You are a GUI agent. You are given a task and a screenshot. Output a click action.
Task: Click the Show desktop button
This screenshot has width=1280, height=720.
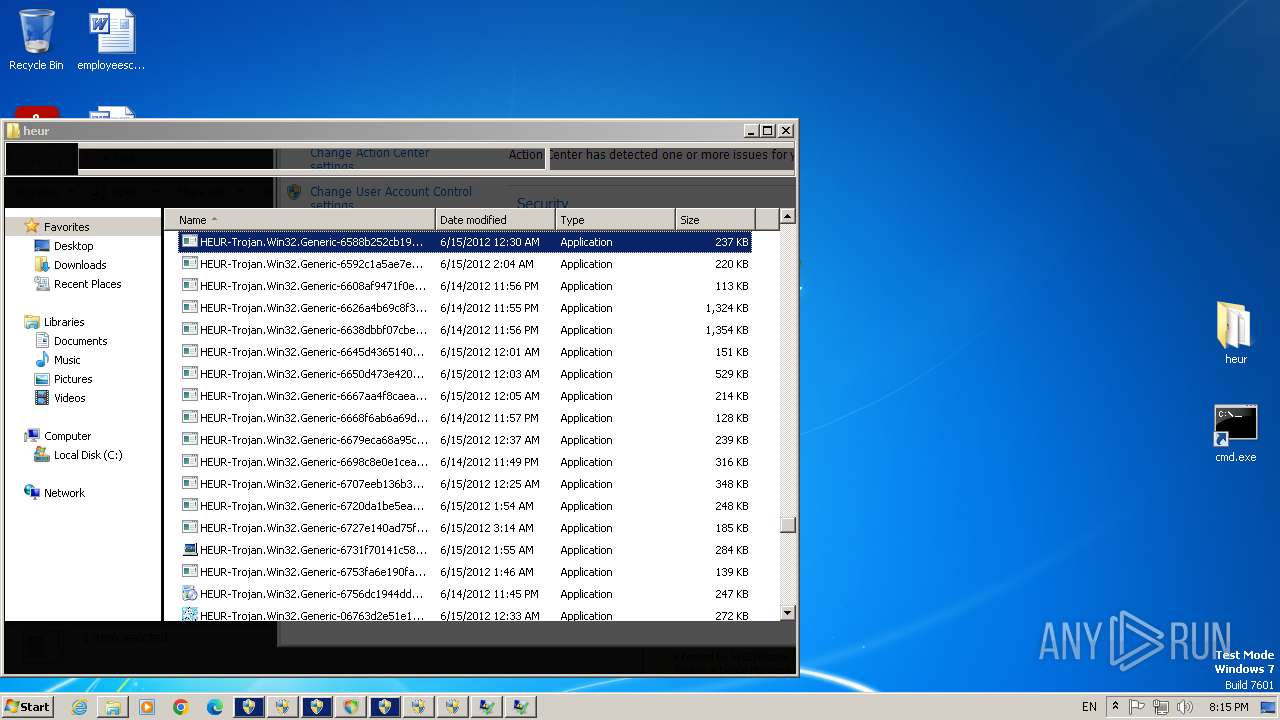pos(1270,707)
